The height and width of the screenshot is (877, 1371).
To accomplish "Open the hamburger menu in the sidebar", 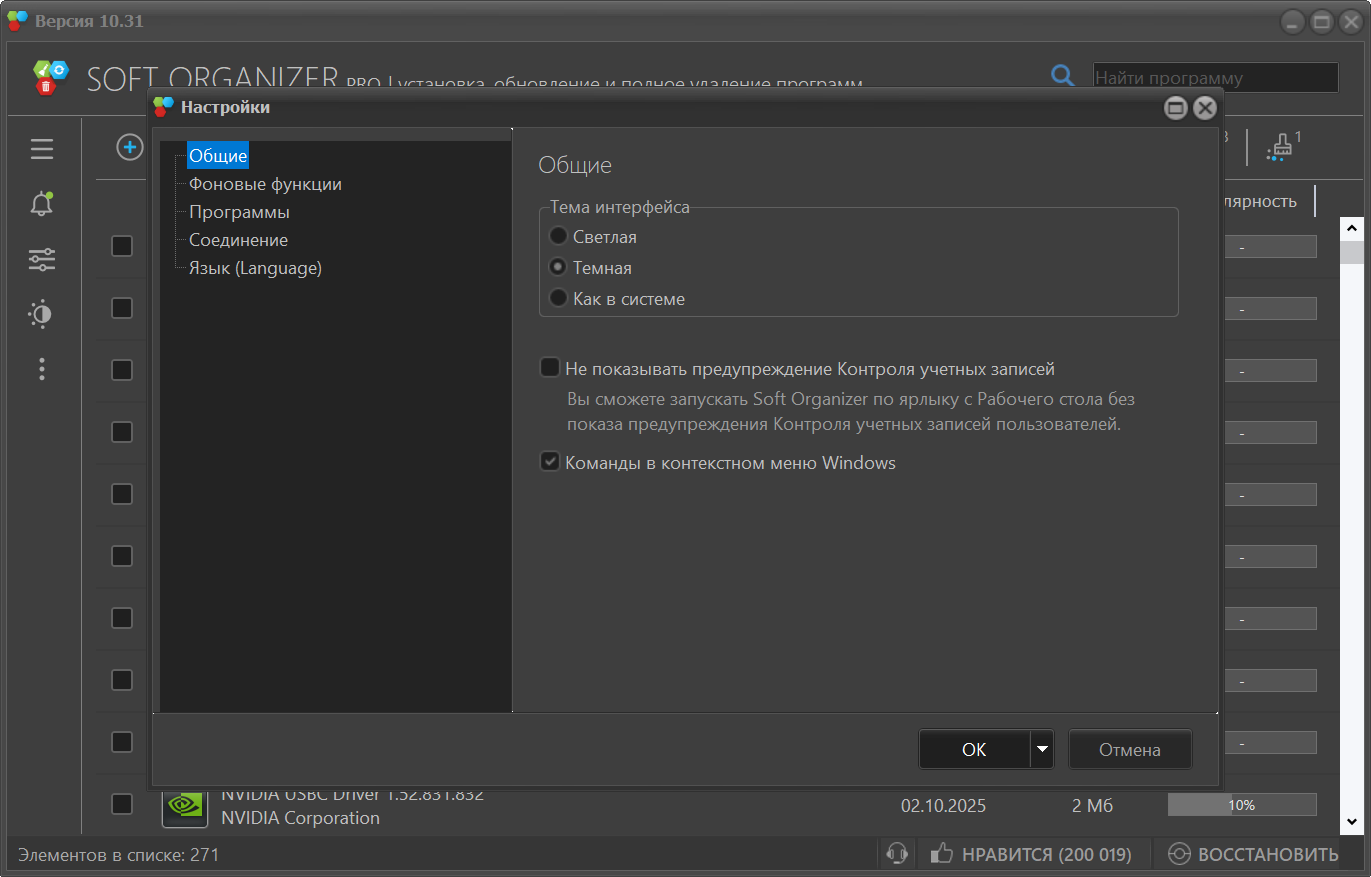I will (x=41, y=150).
